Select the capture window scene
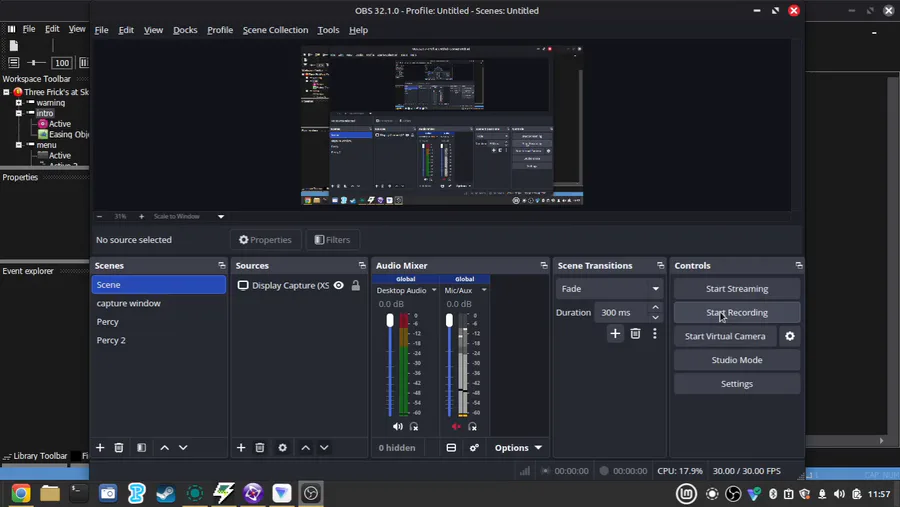 [x=158, y=303]
